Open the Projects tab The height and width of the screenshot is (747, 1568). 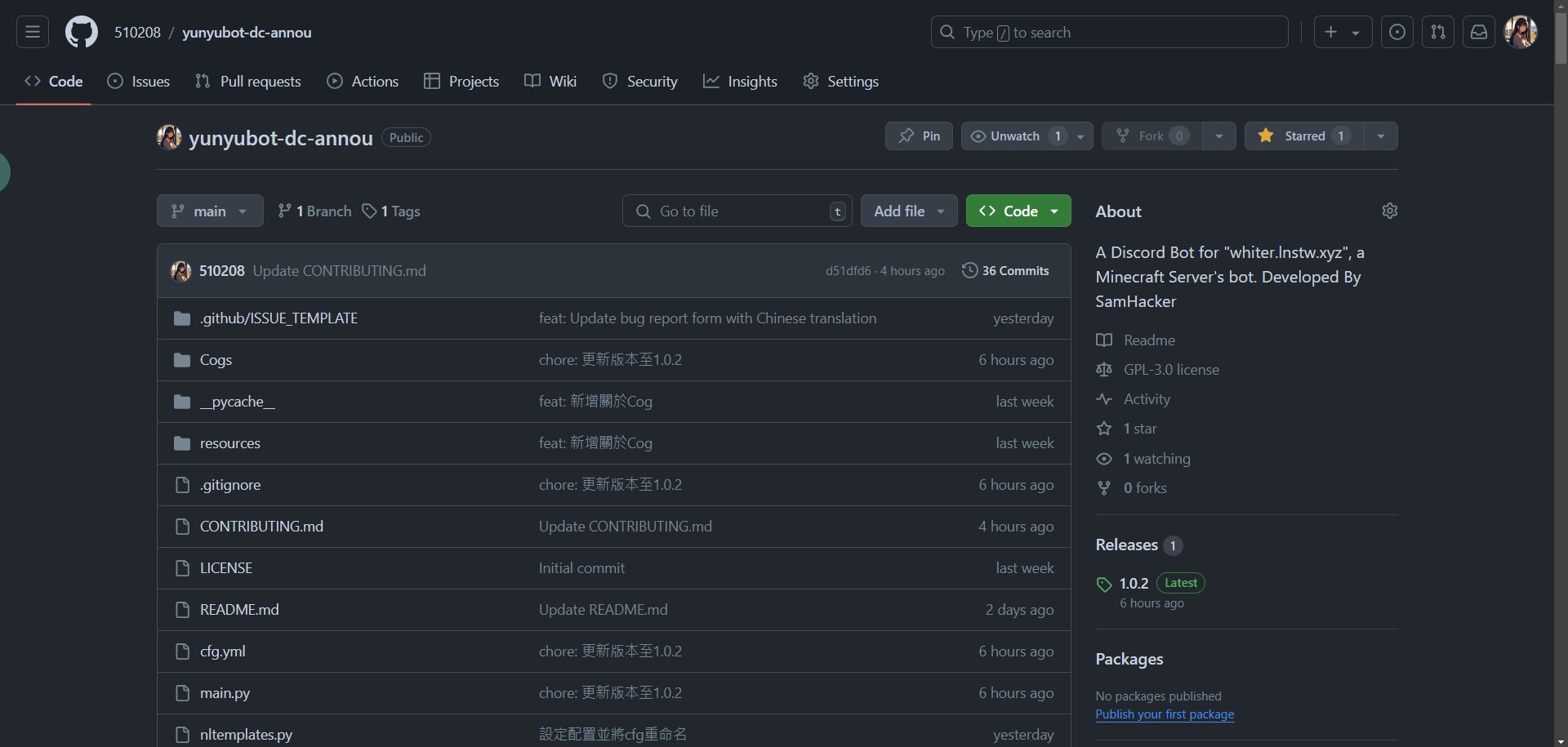[461, 82]
